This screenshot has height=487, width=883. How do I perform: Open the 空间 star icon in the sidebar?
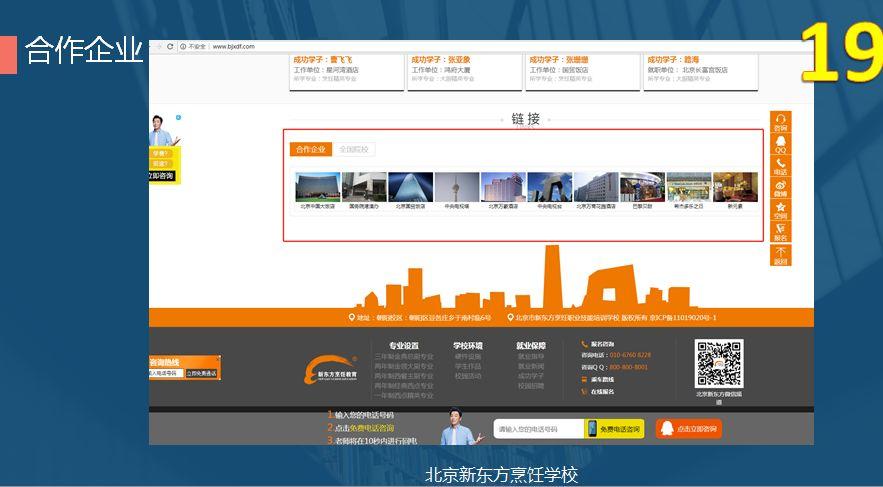(x=781, y=209)
